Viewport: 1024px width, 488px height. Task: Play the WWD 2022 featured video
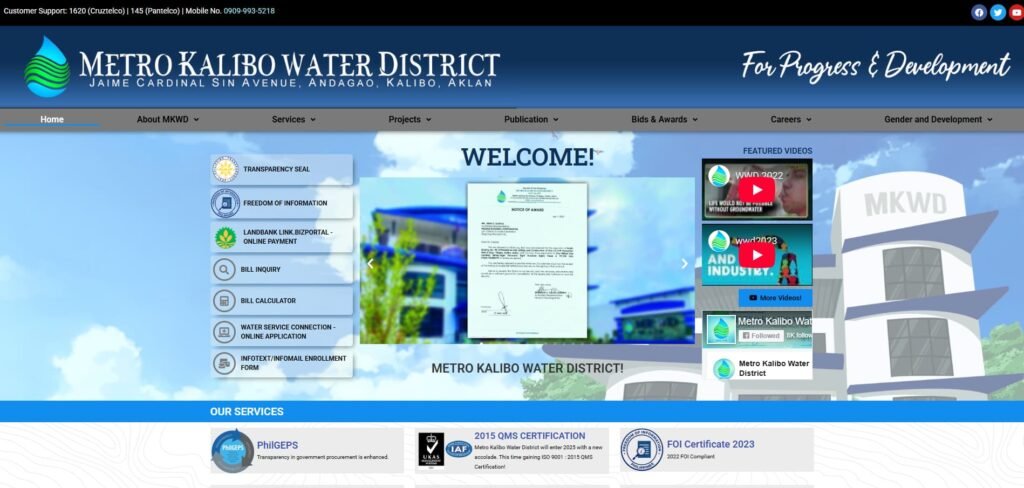[757, 190]
